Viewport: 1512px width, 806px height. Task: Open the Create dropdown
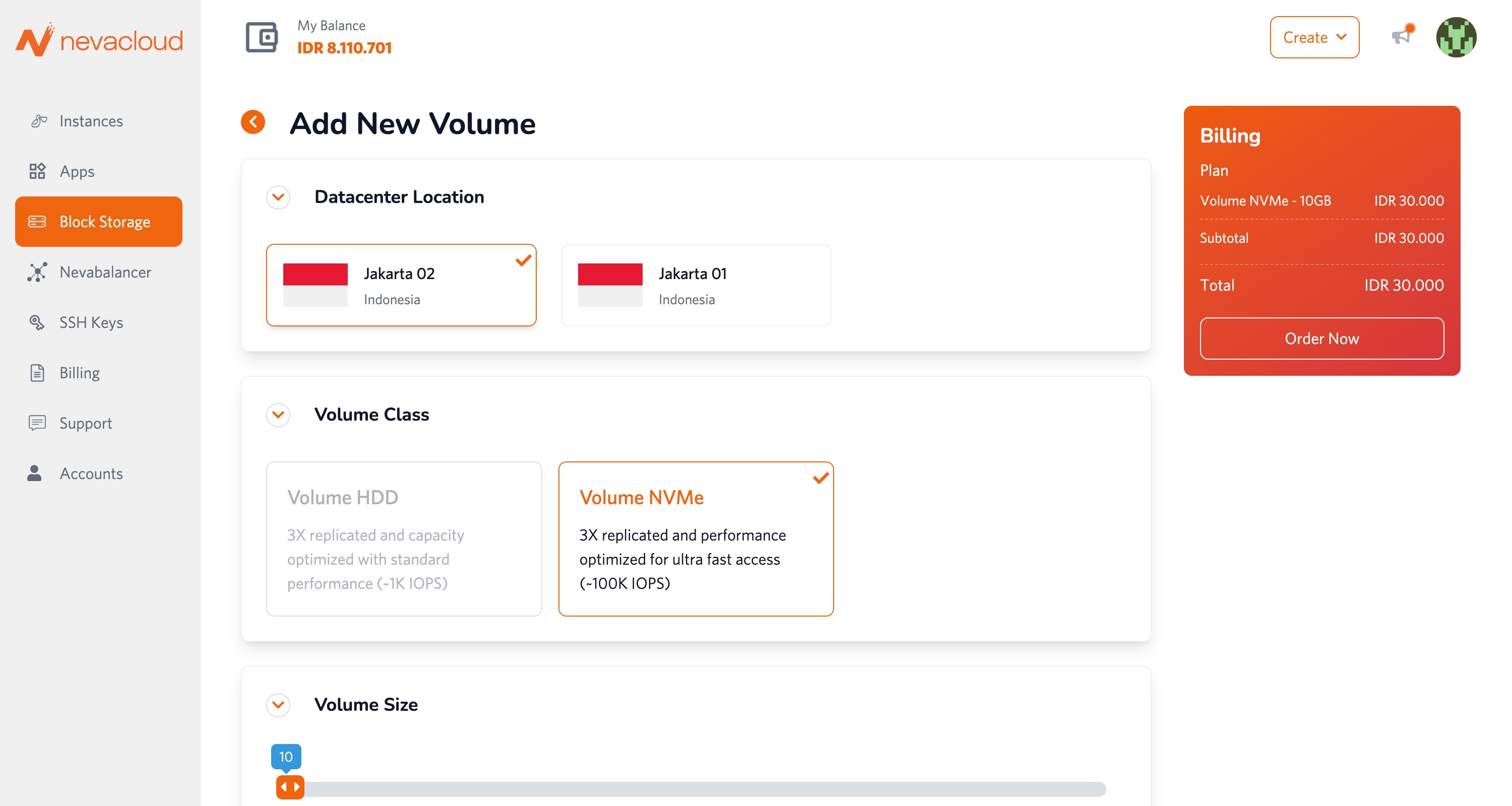(x=1313, y=38)
